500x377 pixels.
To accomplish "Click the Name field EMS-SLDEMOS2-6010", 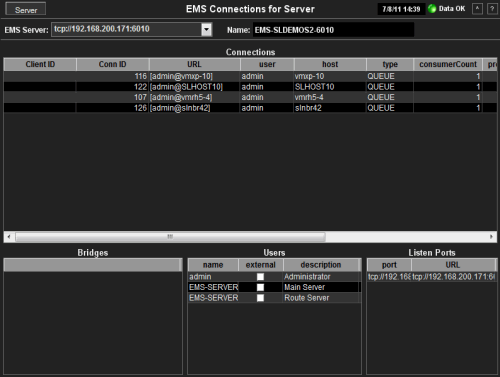I will [333, 30].
